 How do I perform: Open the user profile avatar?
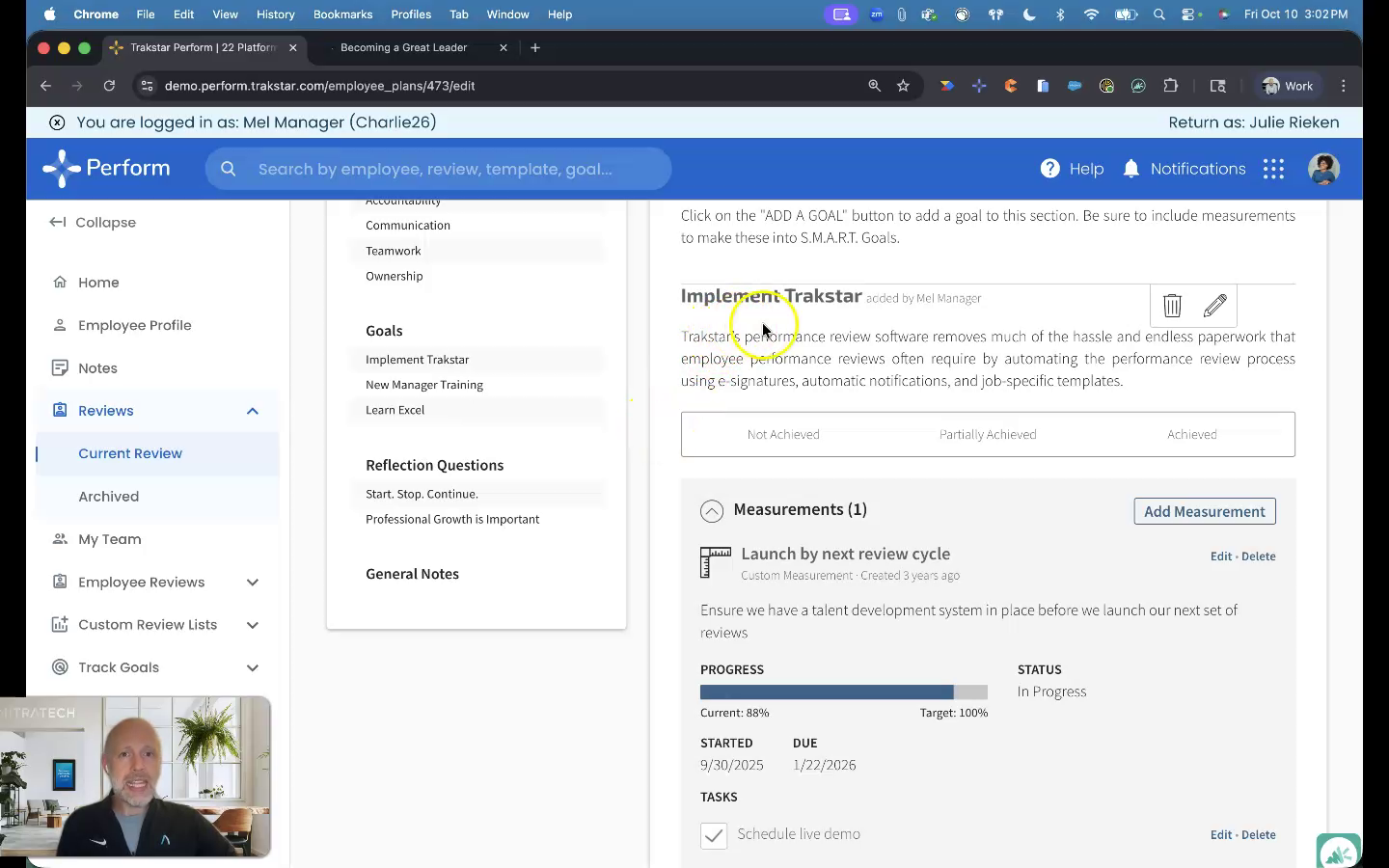pos(1323,169)
